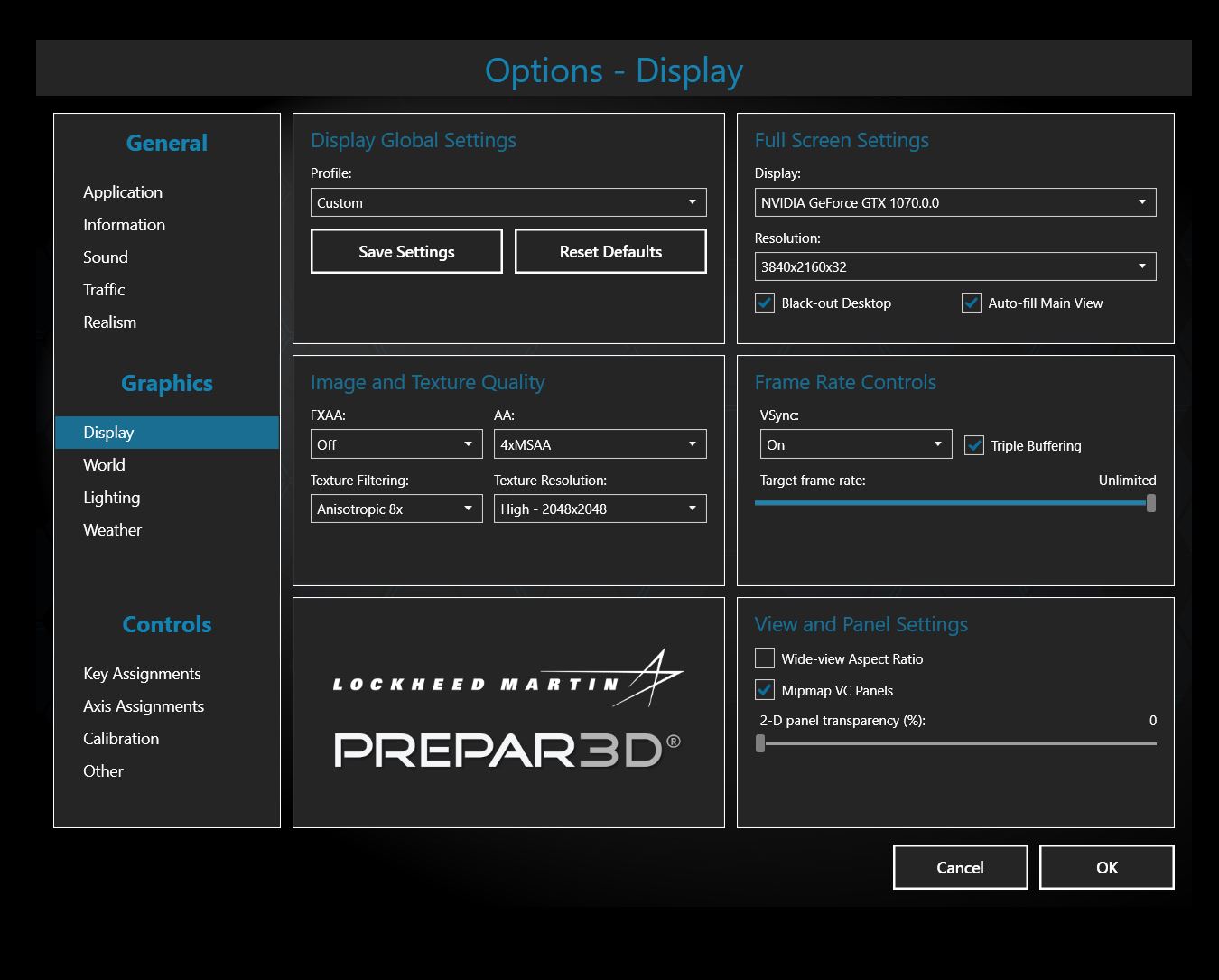Screen dimensions: 1219x980
Task: Click the Frame Rate Controls heading
Action: [x=845, y=382]
